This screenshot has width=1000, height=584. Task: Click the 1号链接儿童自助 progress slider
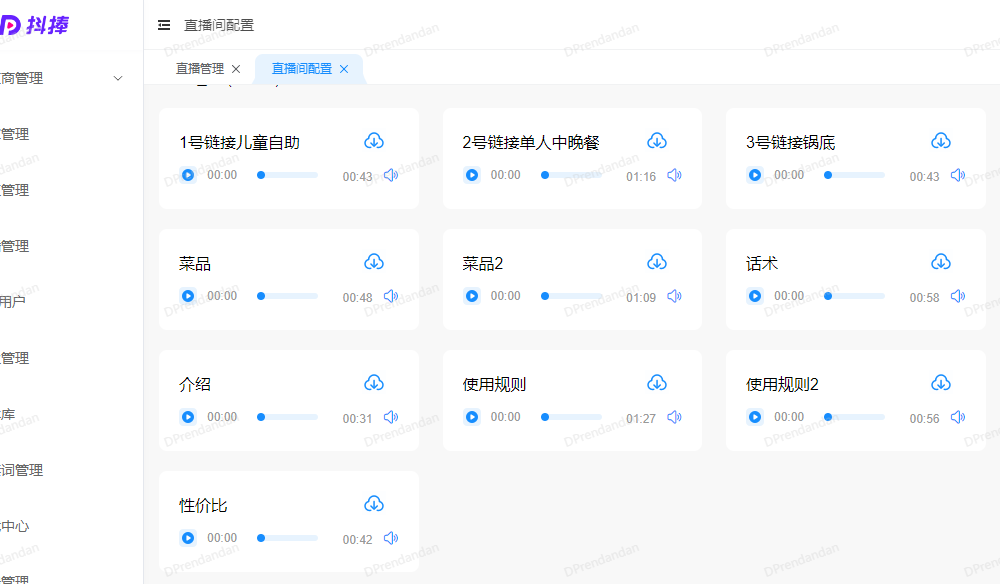tap(288, 175)
